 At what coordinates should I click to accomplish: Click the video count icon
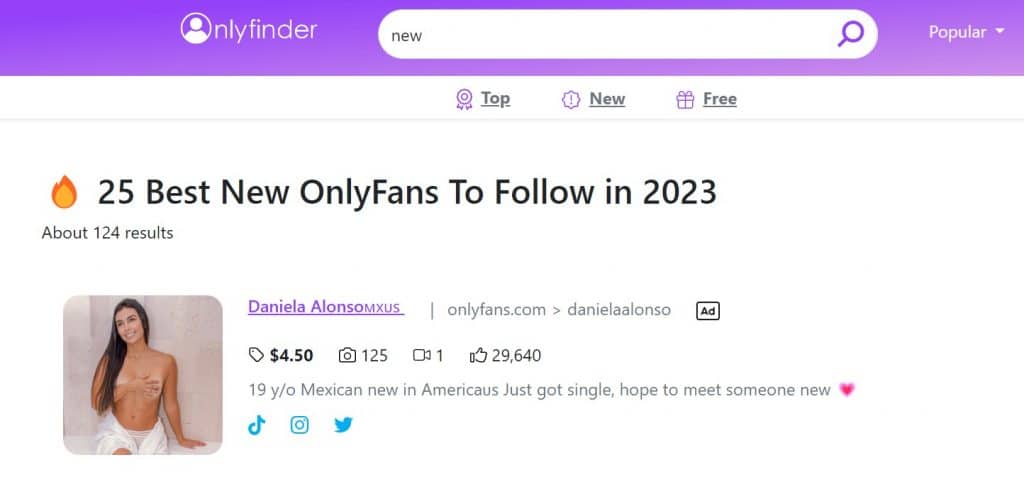tap(422, 355)
